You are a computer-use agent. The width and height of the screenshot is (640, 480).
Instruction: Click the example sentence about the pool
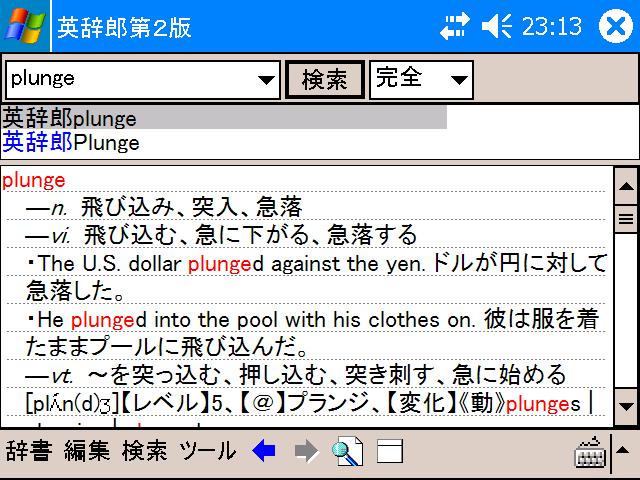click(313, 333)
